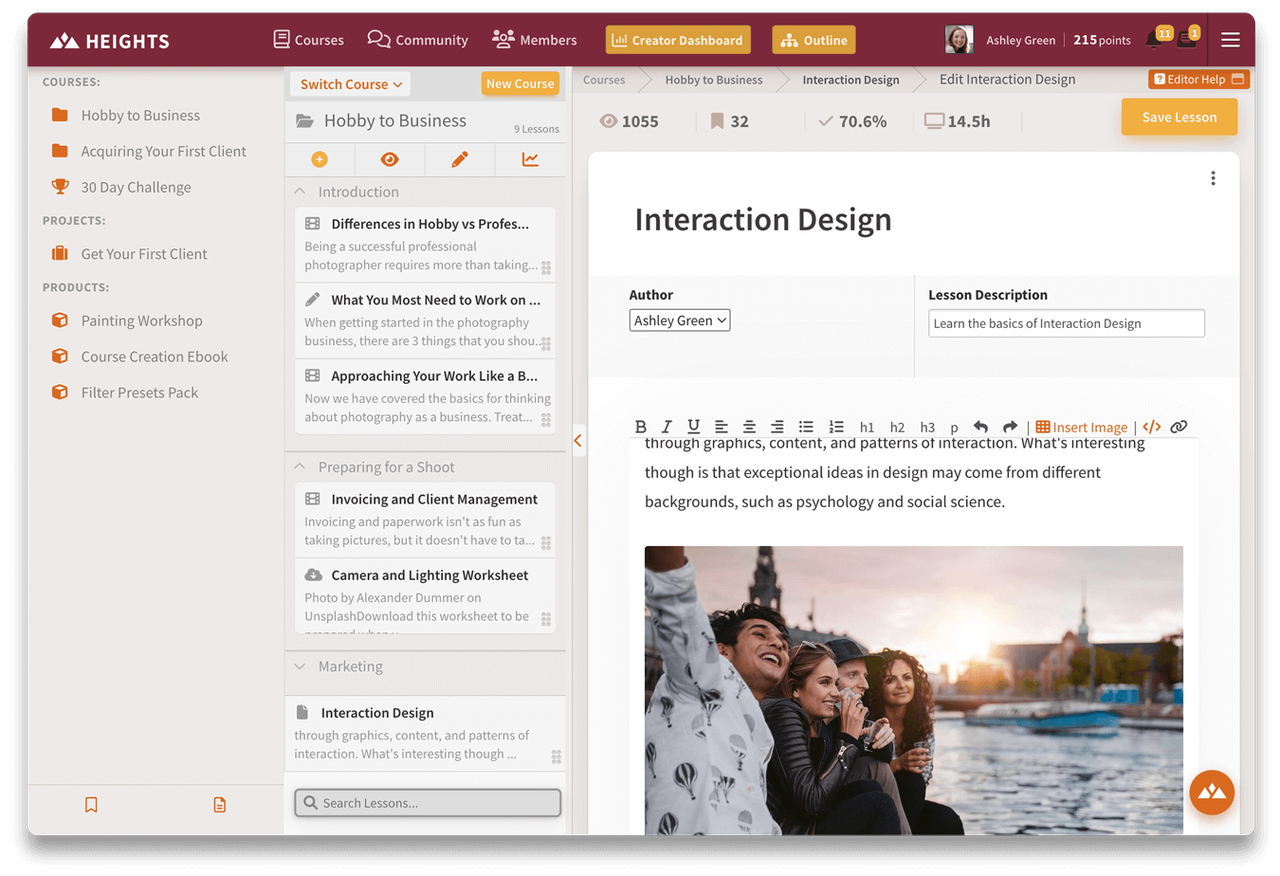Apply h1 heading style
Viewport: 1280px width, 876px height.
click(867, 427)
